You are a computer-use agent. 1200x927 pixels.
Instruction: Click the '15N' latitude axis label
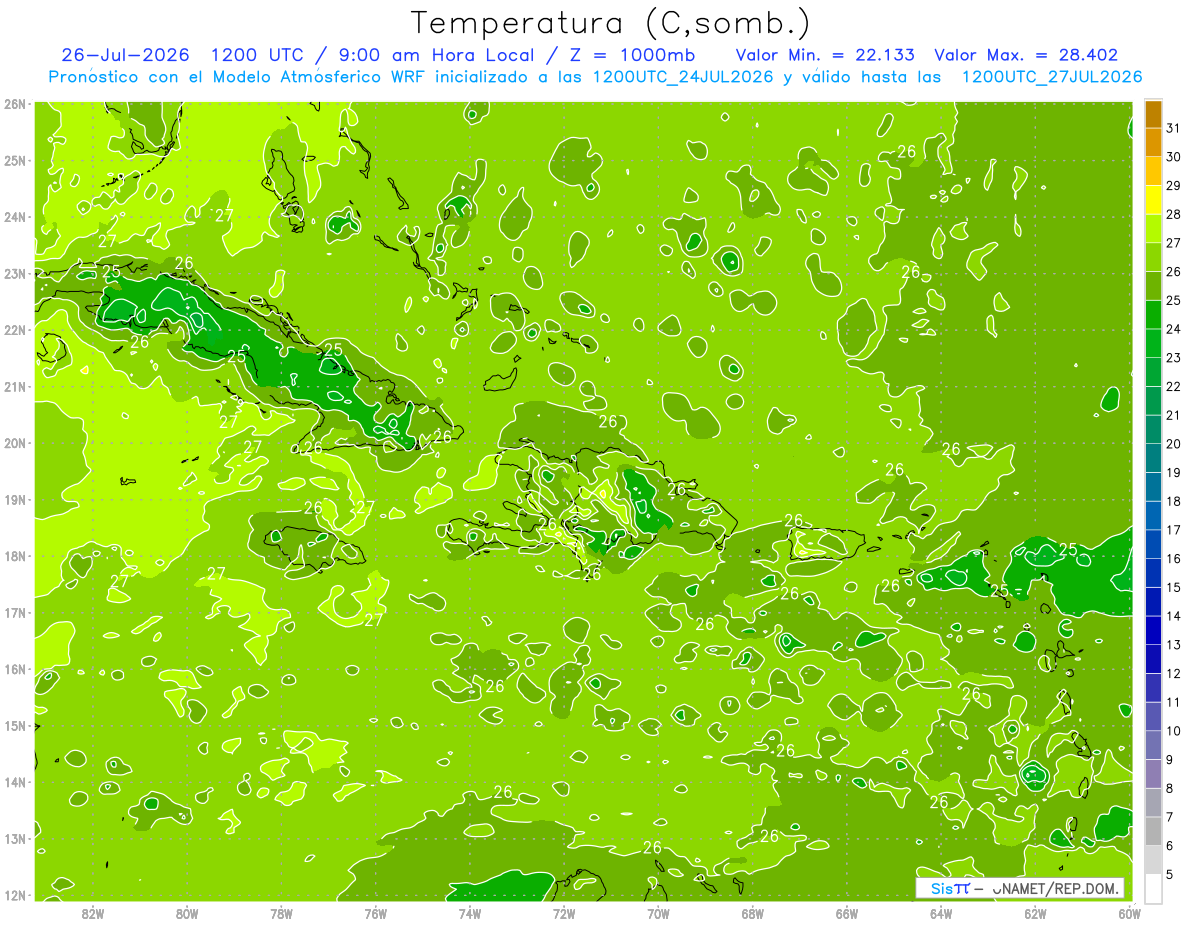15,725
